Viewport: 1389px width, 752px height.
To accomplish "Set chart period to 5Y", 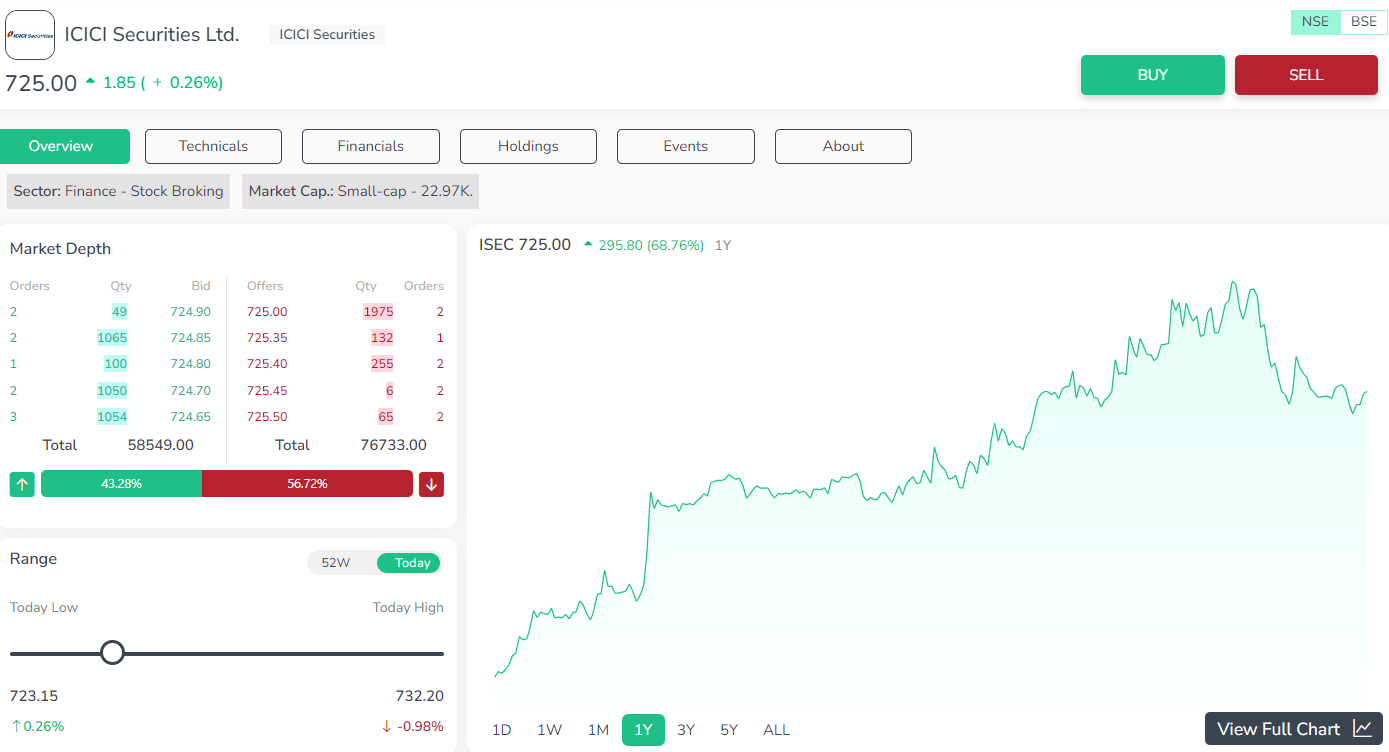I will (x=729, y=730).
